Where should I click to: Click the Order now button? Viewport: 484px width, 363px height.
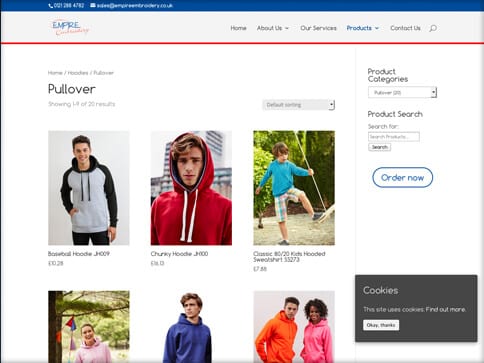point(402,177)
